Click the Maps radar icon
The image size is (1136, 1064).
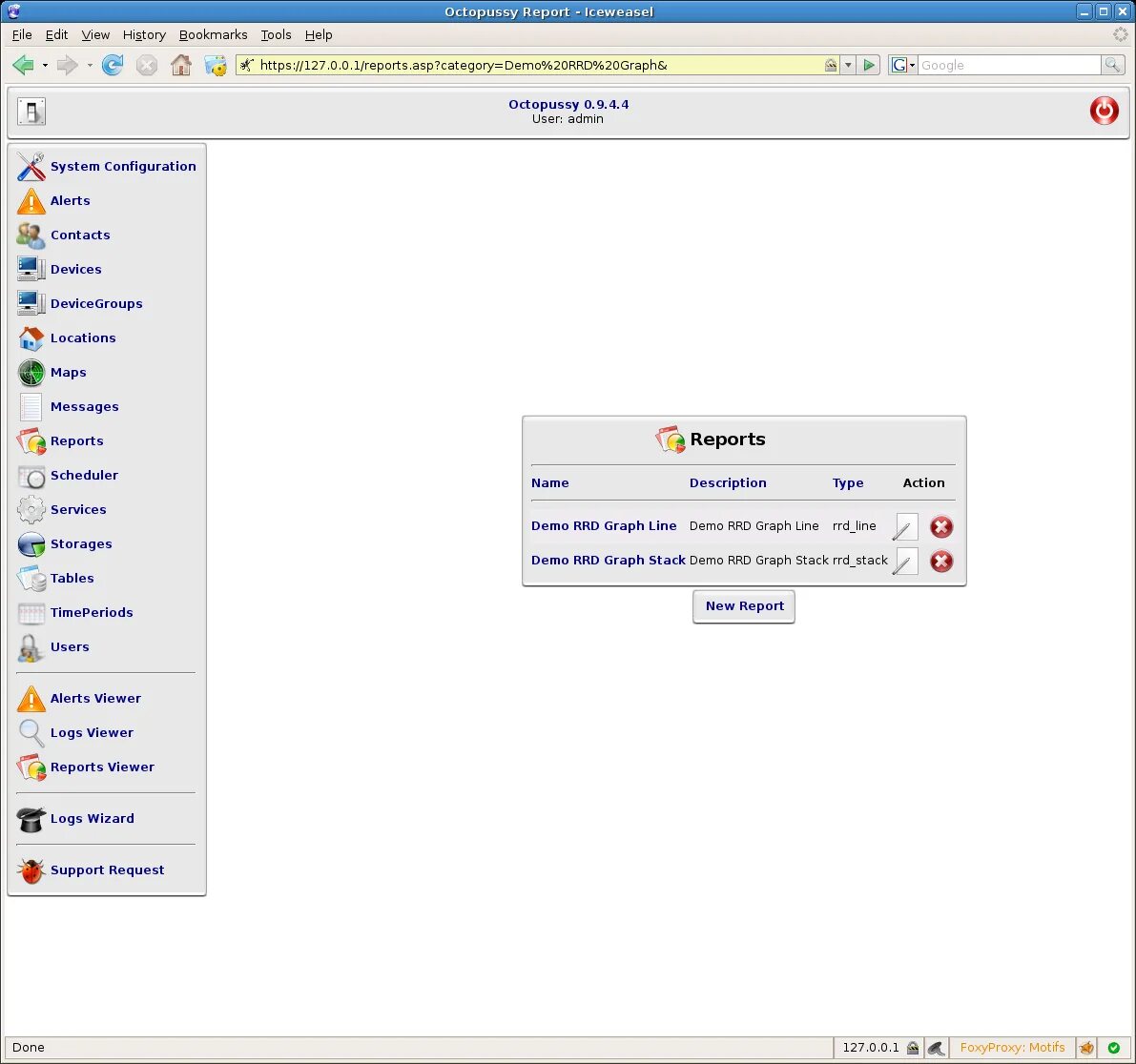pos(31,372)
